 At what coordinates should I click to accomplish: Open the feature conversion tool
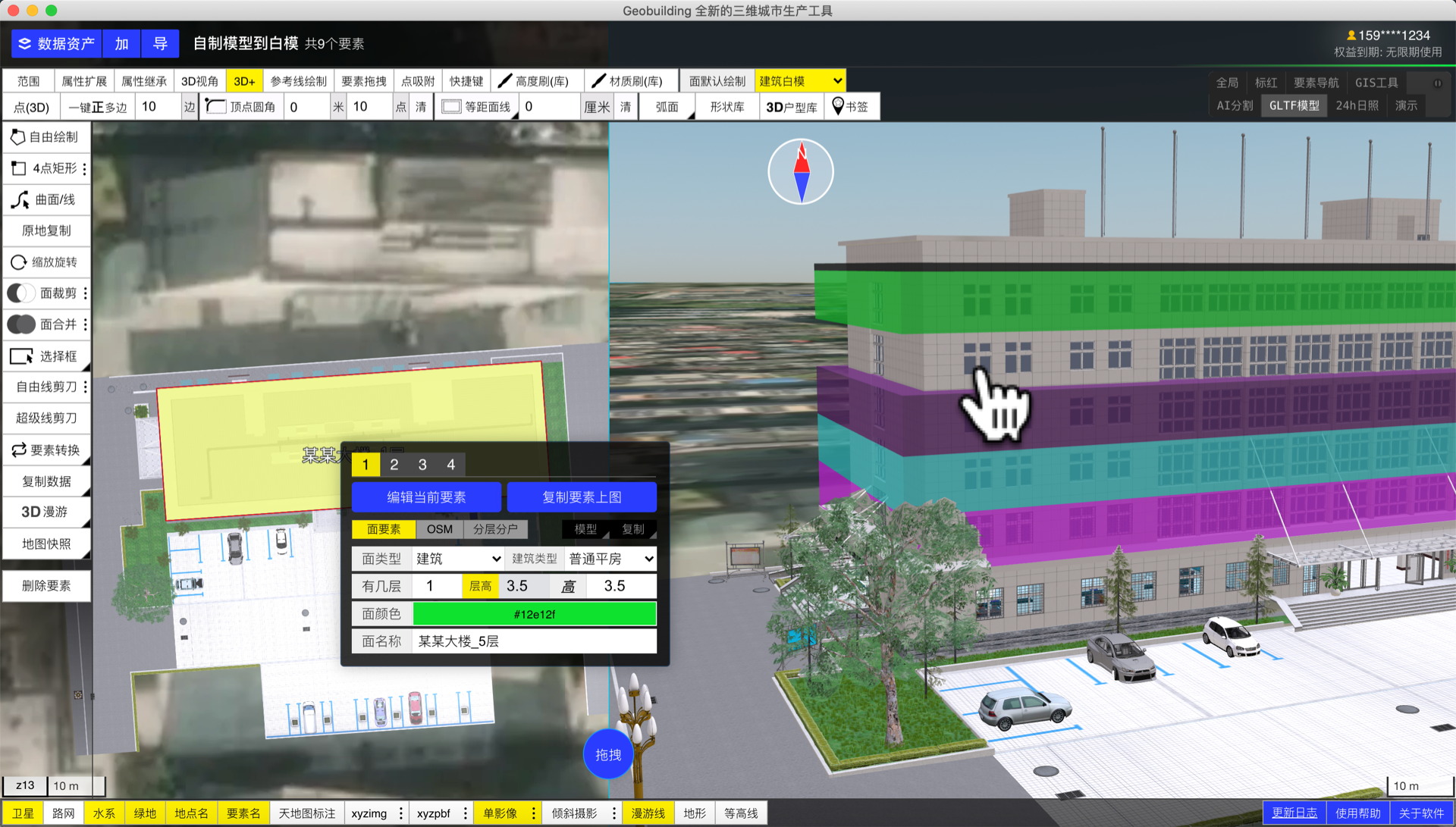(45, 450)
